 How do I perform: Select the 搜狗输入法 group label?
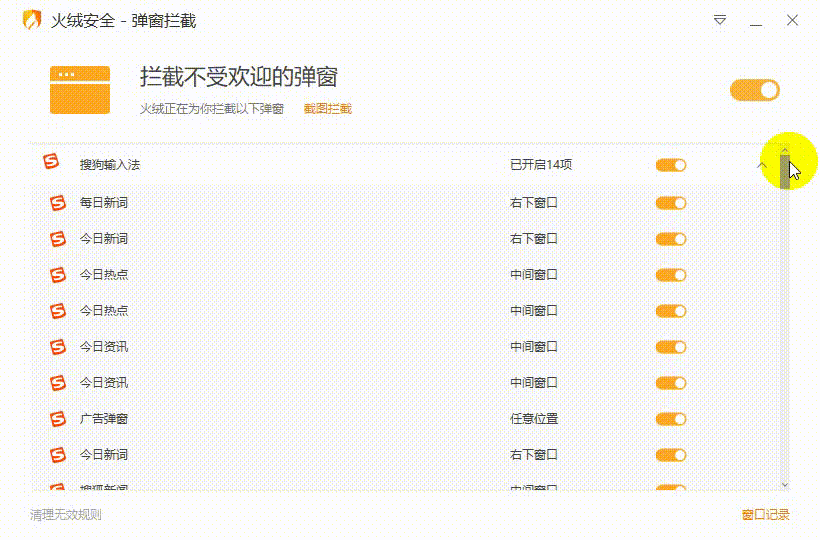pos(110,165)
